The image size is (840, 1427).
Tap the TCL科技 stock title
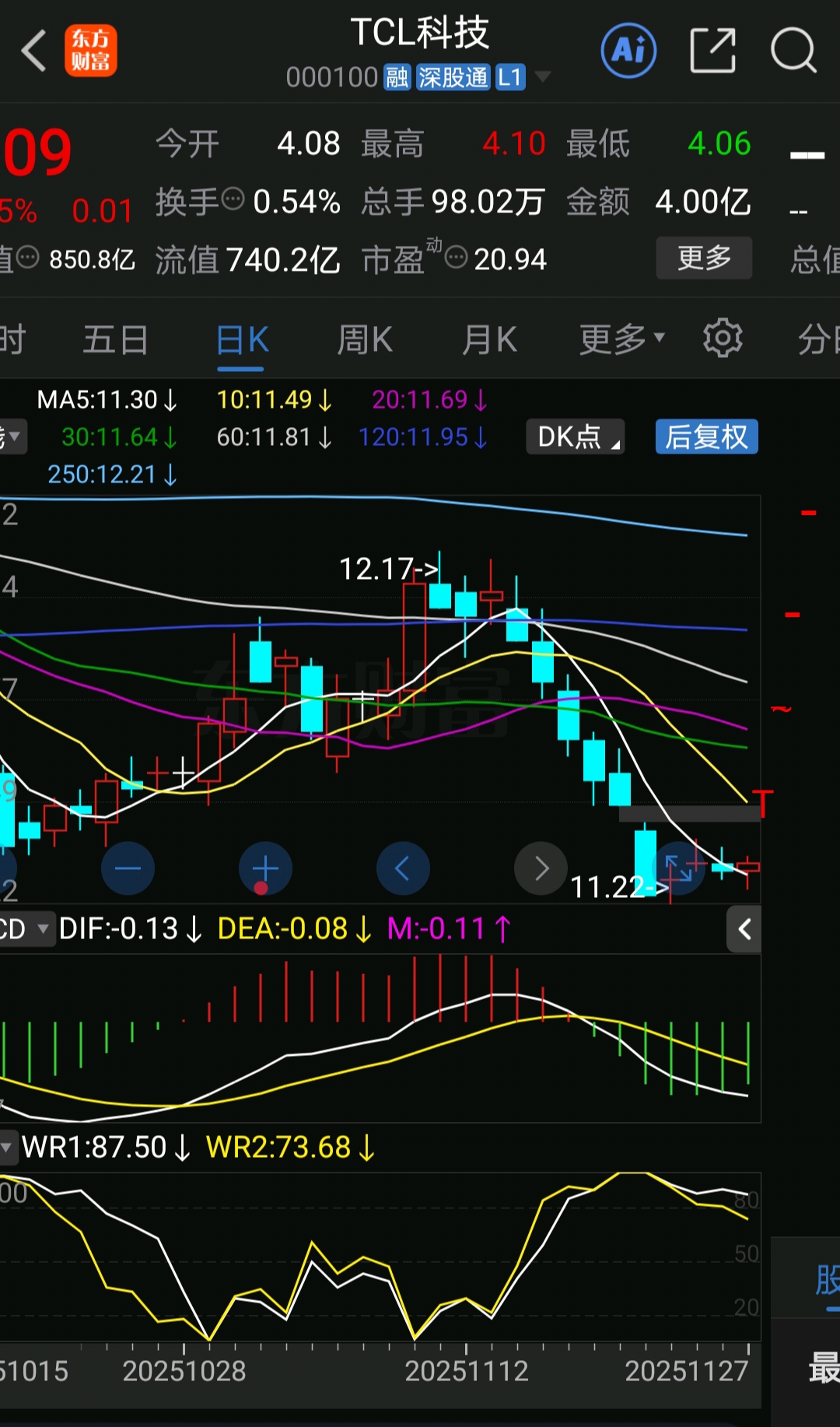tap(420, 33)
